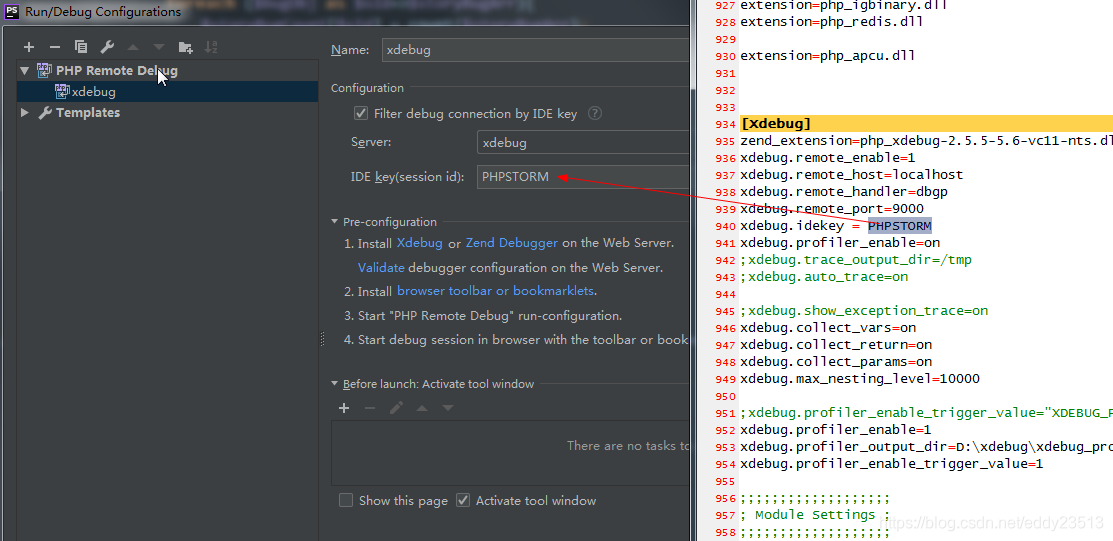Click the '; Module Settings ;' comment line

(815, 515)
